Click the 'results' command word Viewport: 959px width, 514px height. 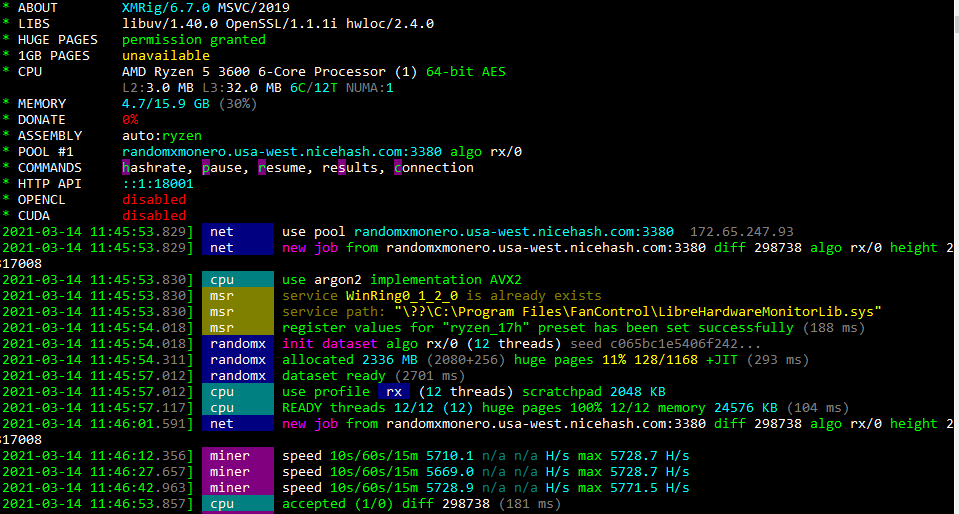[350, 168]
